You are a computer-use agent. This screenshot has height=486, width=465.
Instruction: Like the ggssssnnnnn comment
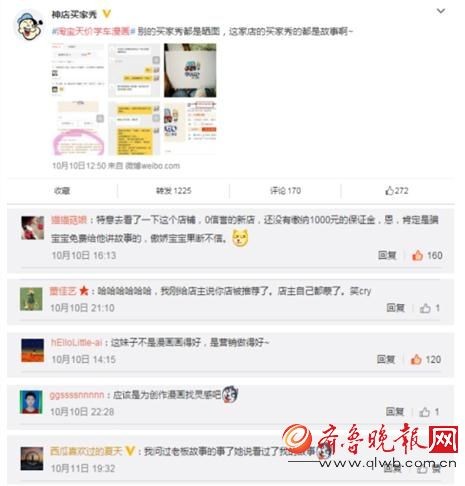[x=429, y=412]
